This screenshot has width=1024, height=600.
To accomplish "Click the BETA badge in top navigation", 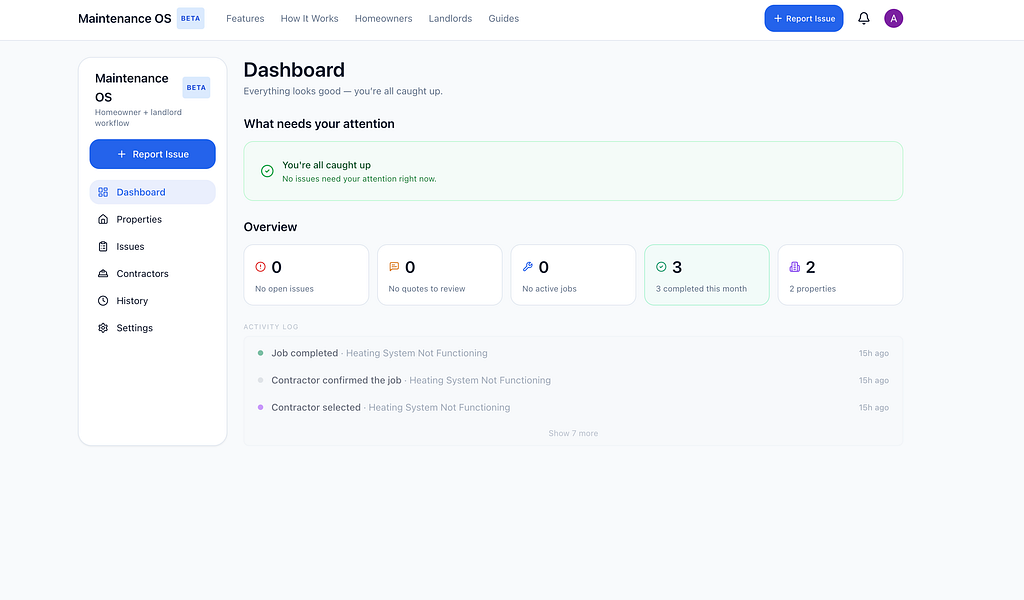I will tap(191, 18).
